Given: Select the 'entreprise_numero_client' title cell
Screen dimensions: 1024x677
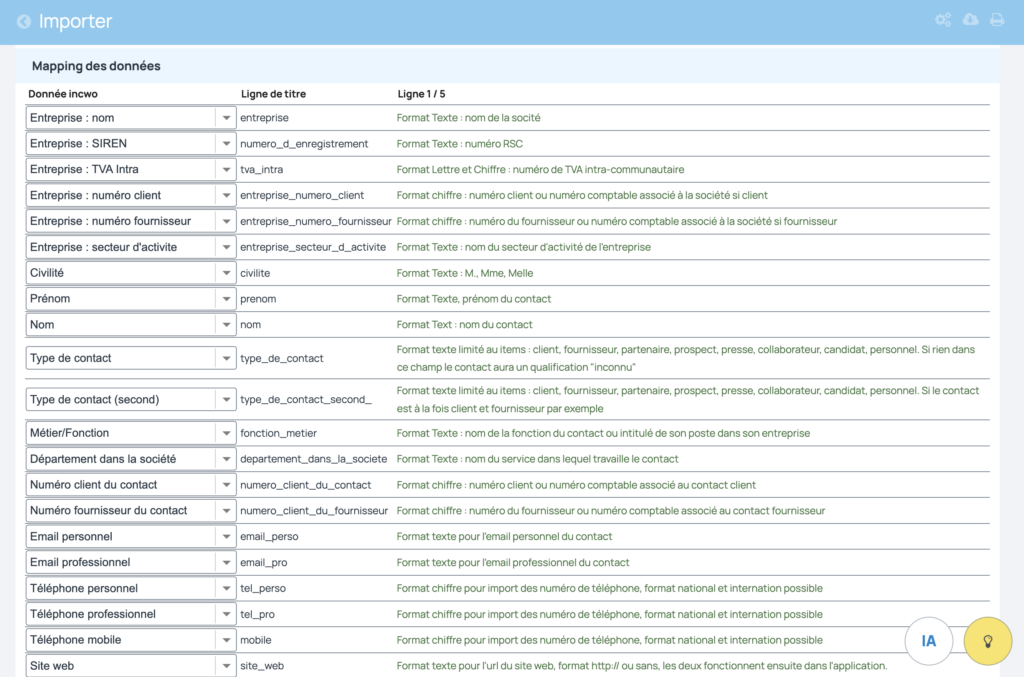Looking at the screenshot, I should click(x=302, y=195).
